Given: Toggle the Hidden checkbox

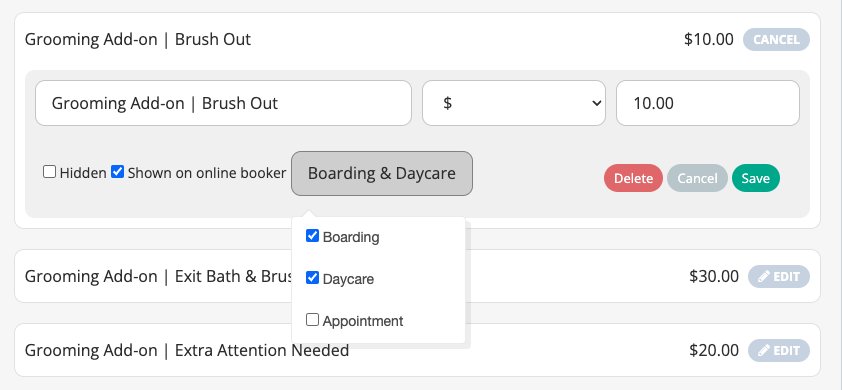Looking at the screenshot, I should coord(49,172).
